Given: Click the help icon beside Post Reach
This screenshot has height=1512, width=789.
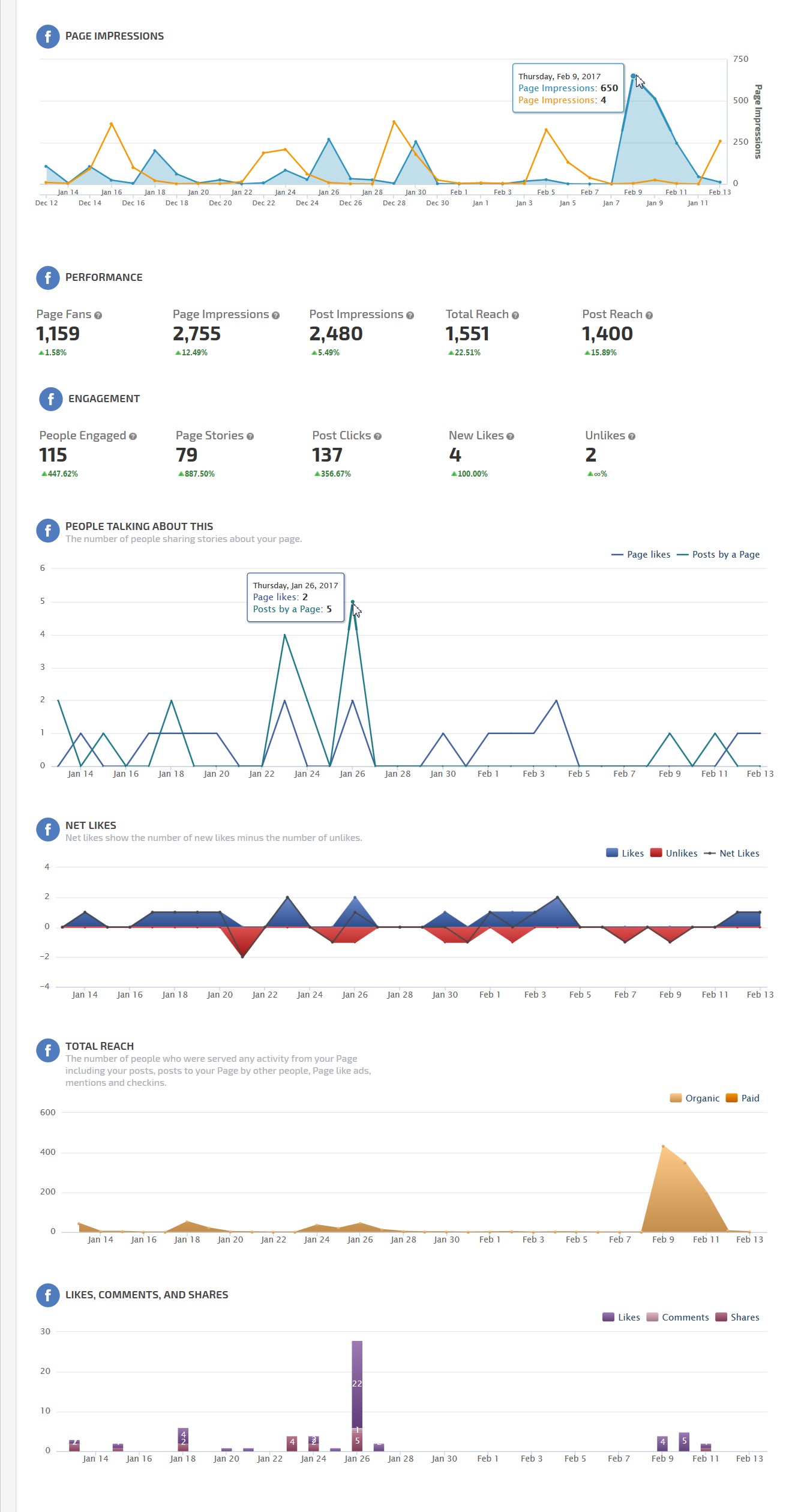Looking at the screenshot, I should pos(649,316).
